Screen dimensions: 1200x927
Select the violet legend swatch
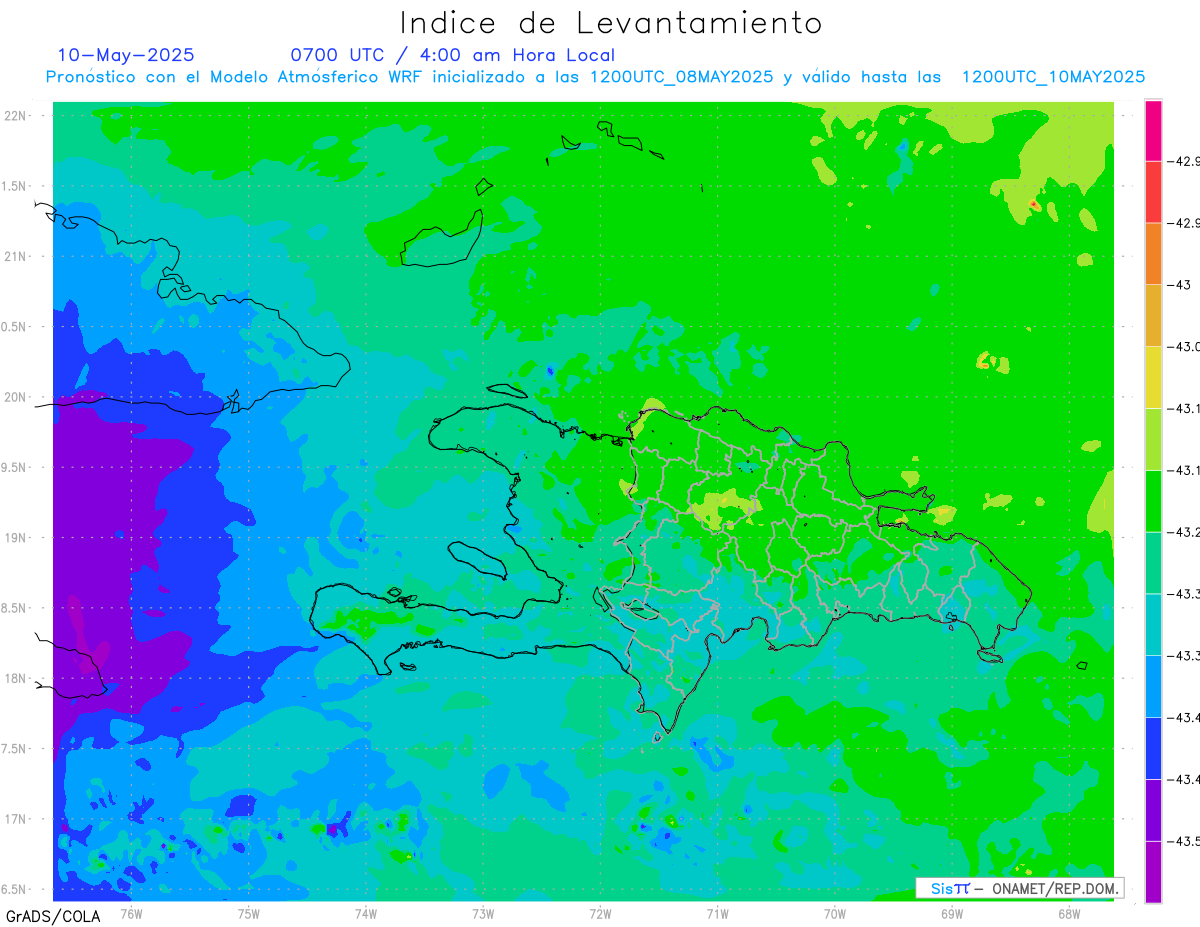[x=1153, y=810]
